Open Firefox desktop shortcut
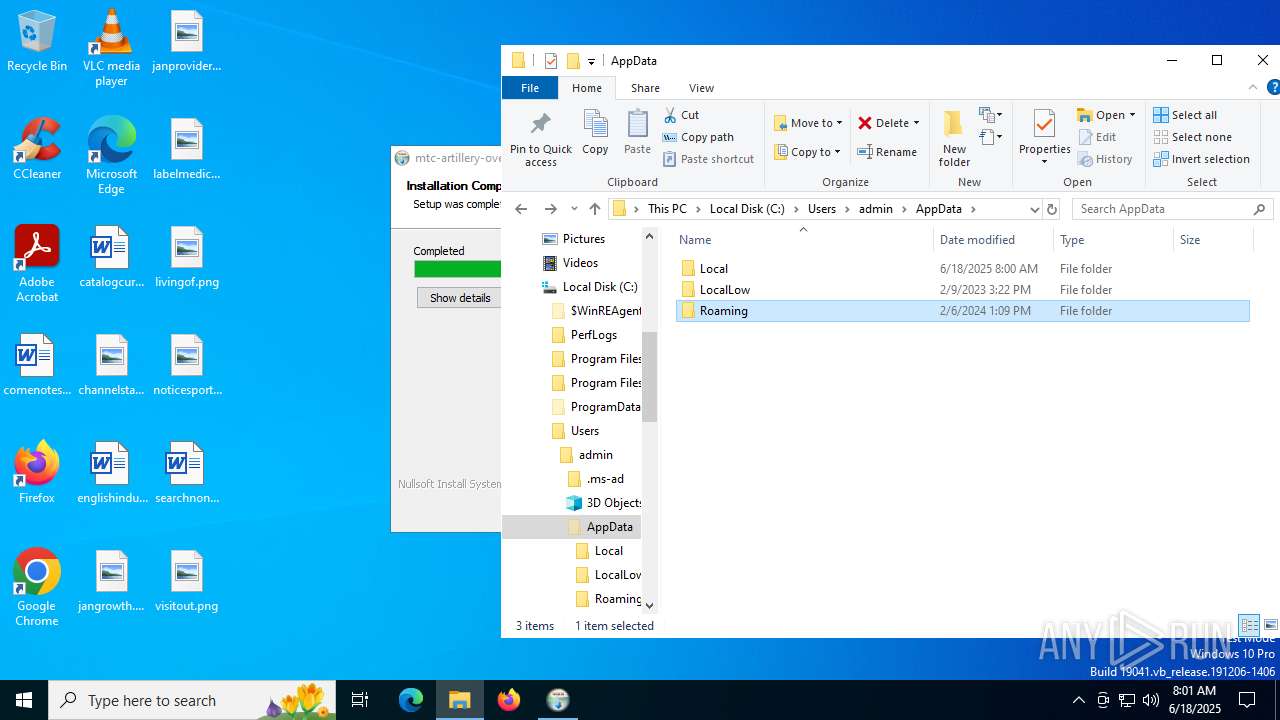This screenshot has height=720, width=1280. tap(37, 473)
